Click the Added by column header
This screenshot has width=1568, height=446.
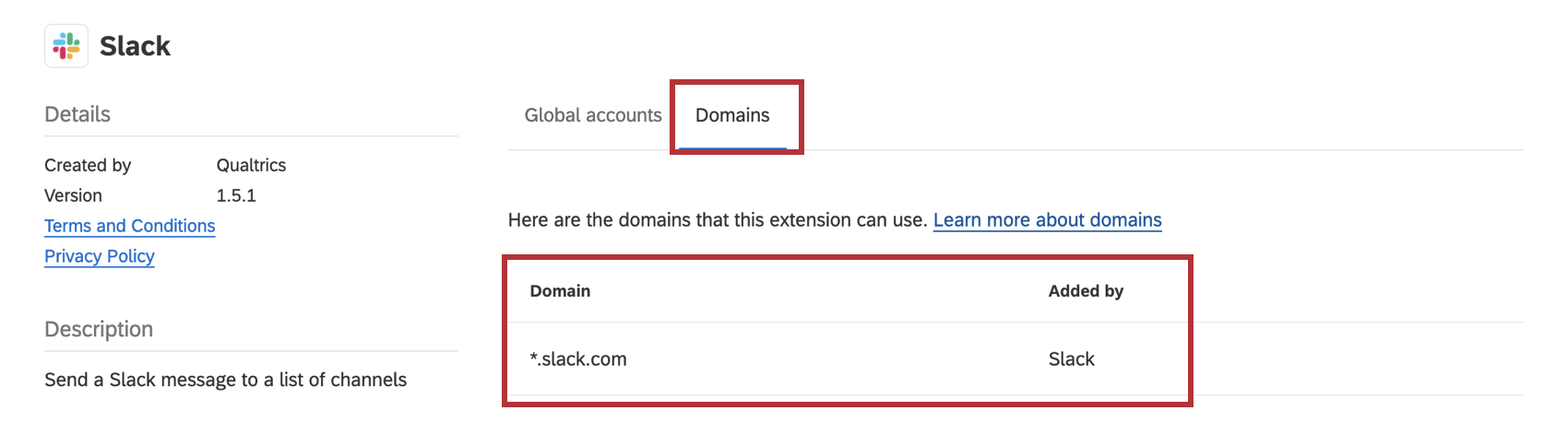pyautogui.click(x=1086, y=291)
